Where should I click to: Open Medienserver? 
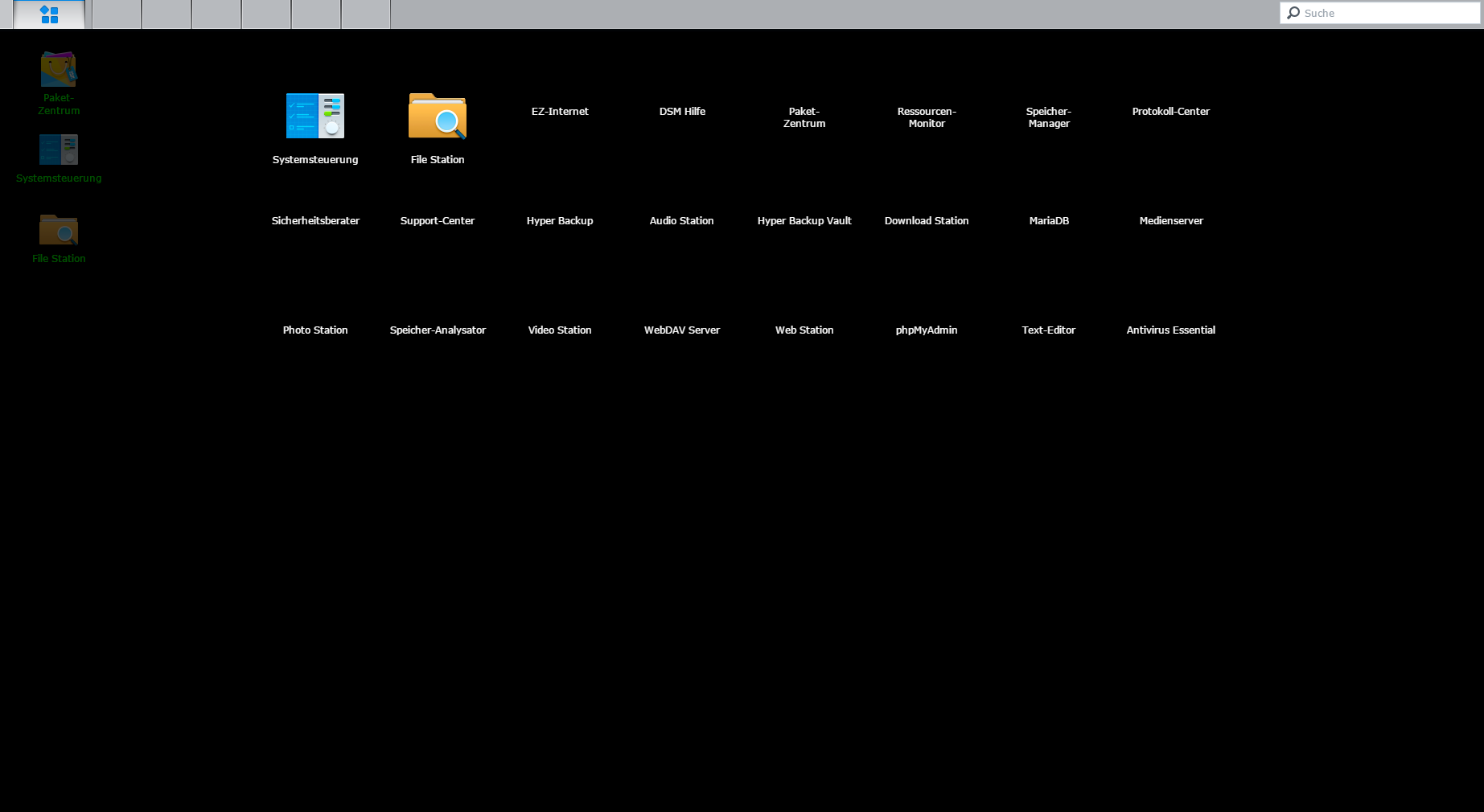(1171, 221)
